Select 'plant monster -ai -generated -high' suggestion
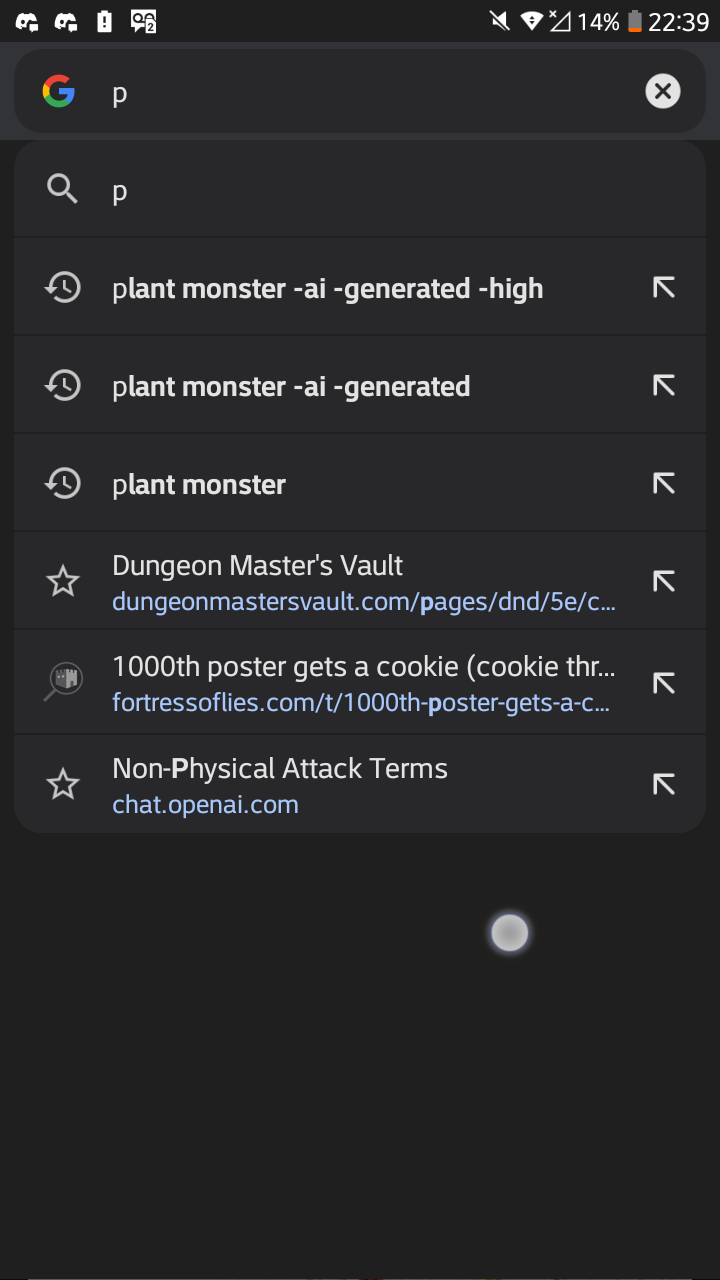This screenshot has height=1280, width=720. click(328, 289)
